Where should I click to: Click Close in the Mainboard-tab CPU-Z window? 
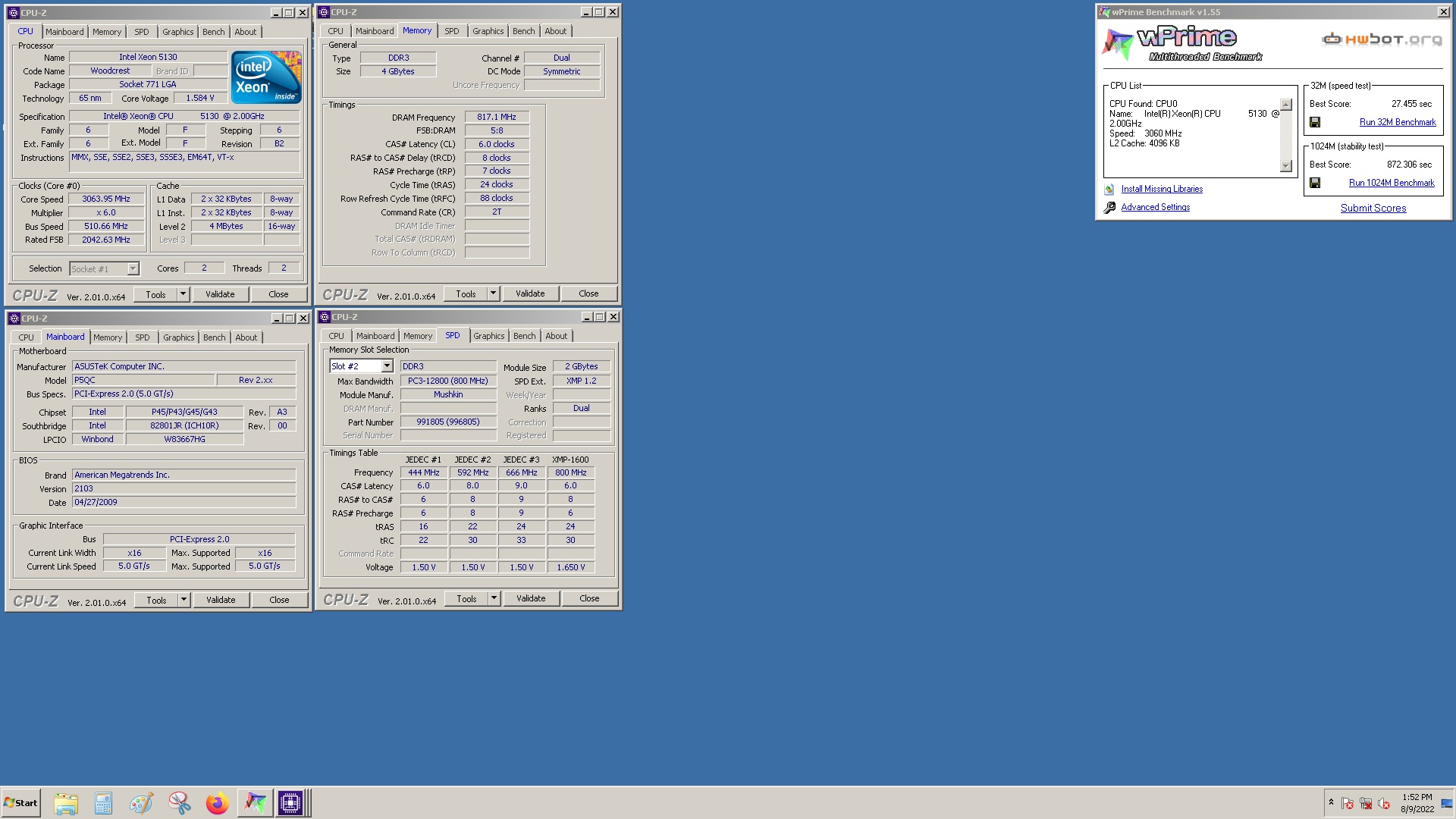[x=279, y=600]
